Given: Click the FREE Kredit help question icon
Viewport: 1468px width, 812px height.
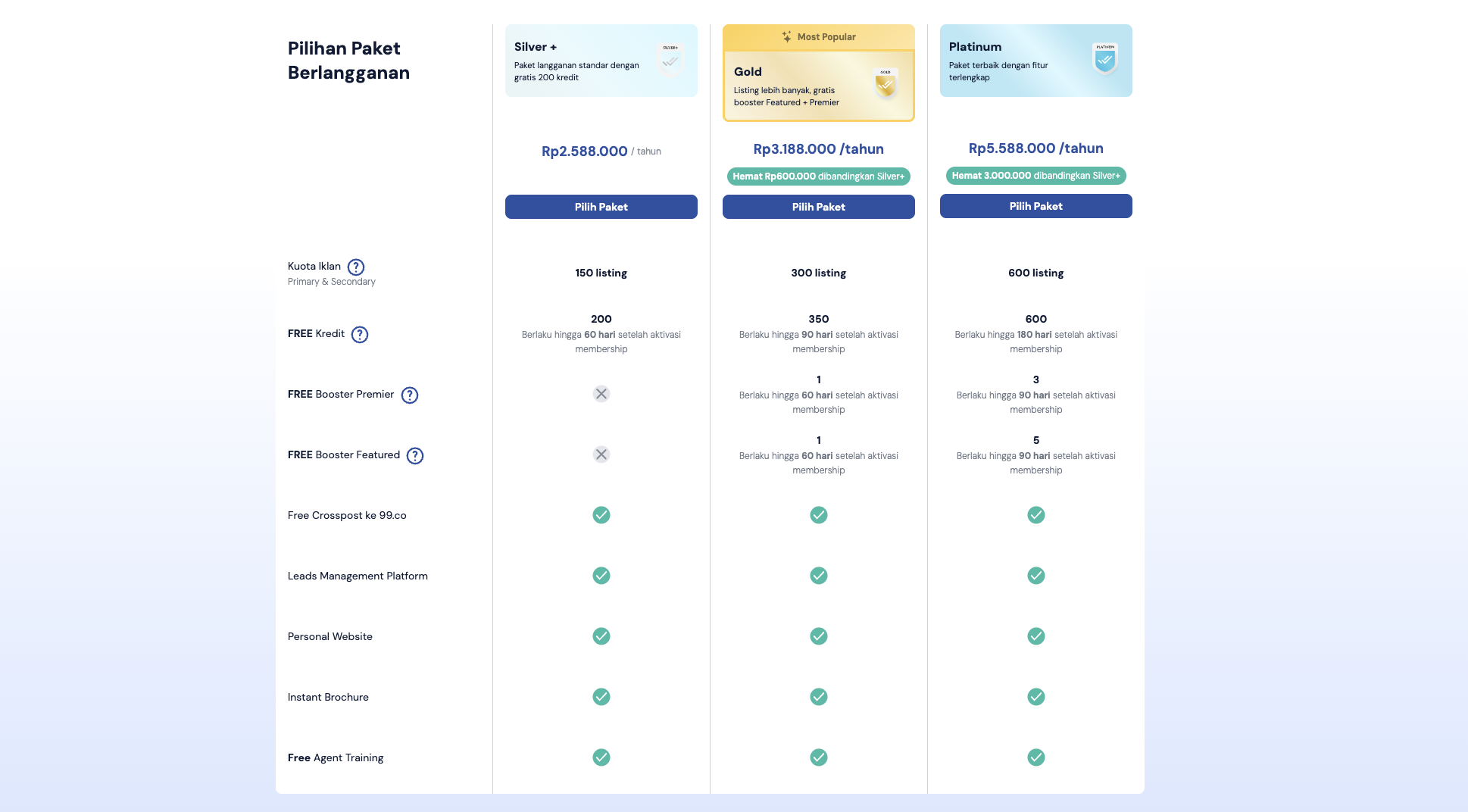Looking at the screenshot, I should pyautogui.click(x=360, y=335).
